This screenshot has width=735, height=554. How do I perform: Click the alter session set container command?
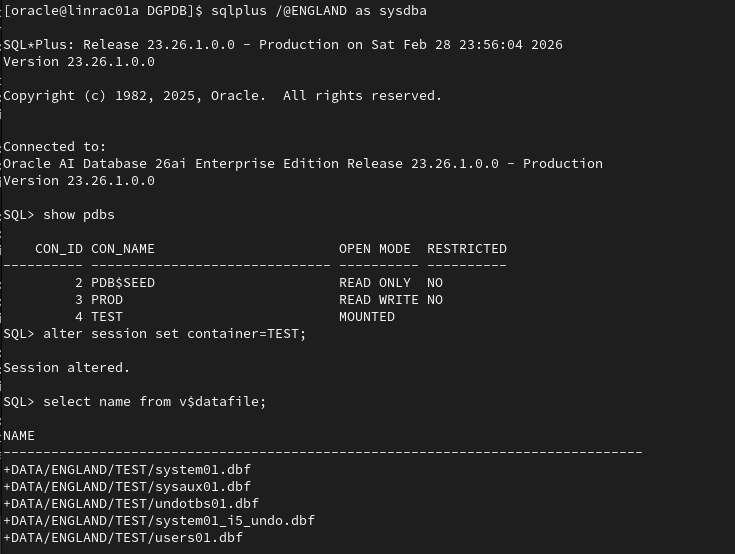coord(175,334)
